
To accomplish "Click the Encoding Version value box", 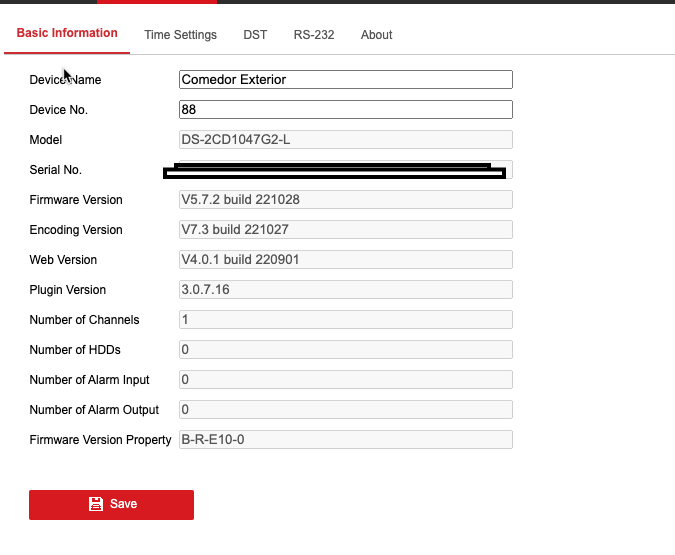I will click(x=345, y=230).
